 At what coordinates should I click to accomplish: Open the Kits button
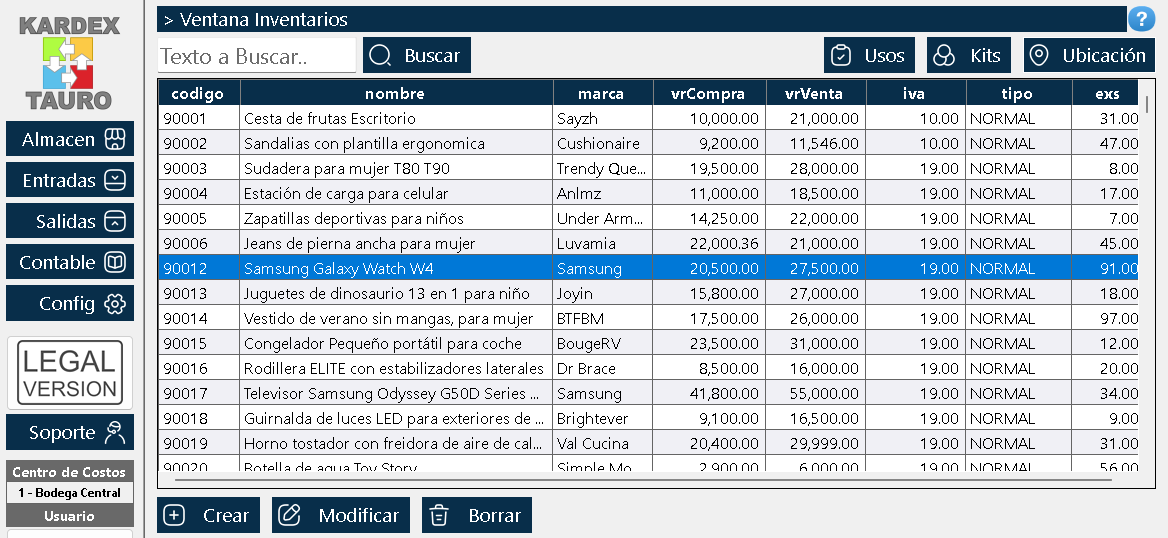pyautogui.click(x=968, y=55)
